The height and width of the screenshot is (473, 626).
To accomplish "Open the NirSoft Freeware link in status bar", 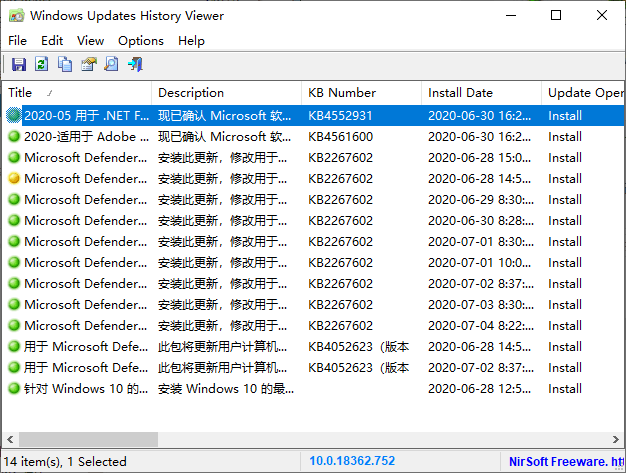I will point(566,462).
